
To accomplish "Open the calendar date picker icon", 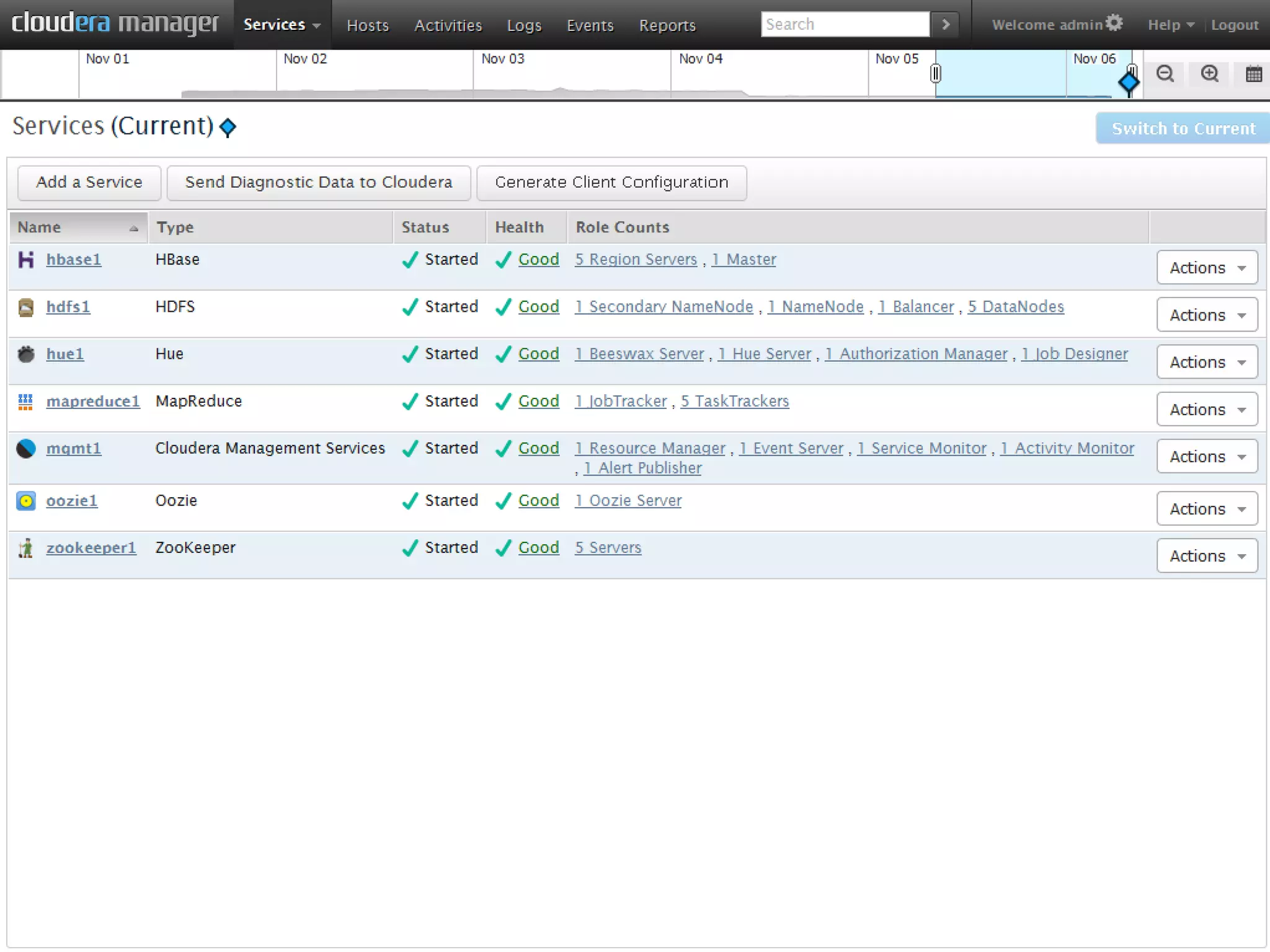I will pyautogui.click(x=1253, y=74).
